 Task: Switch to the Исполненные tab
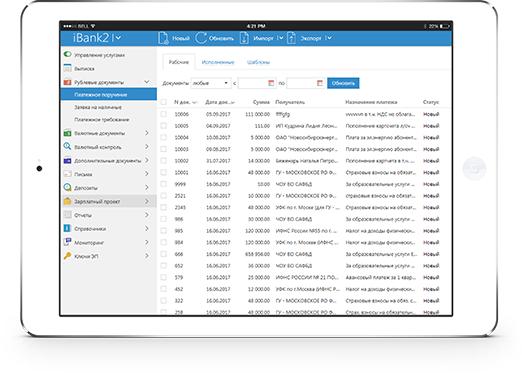(x=218, y=62)
